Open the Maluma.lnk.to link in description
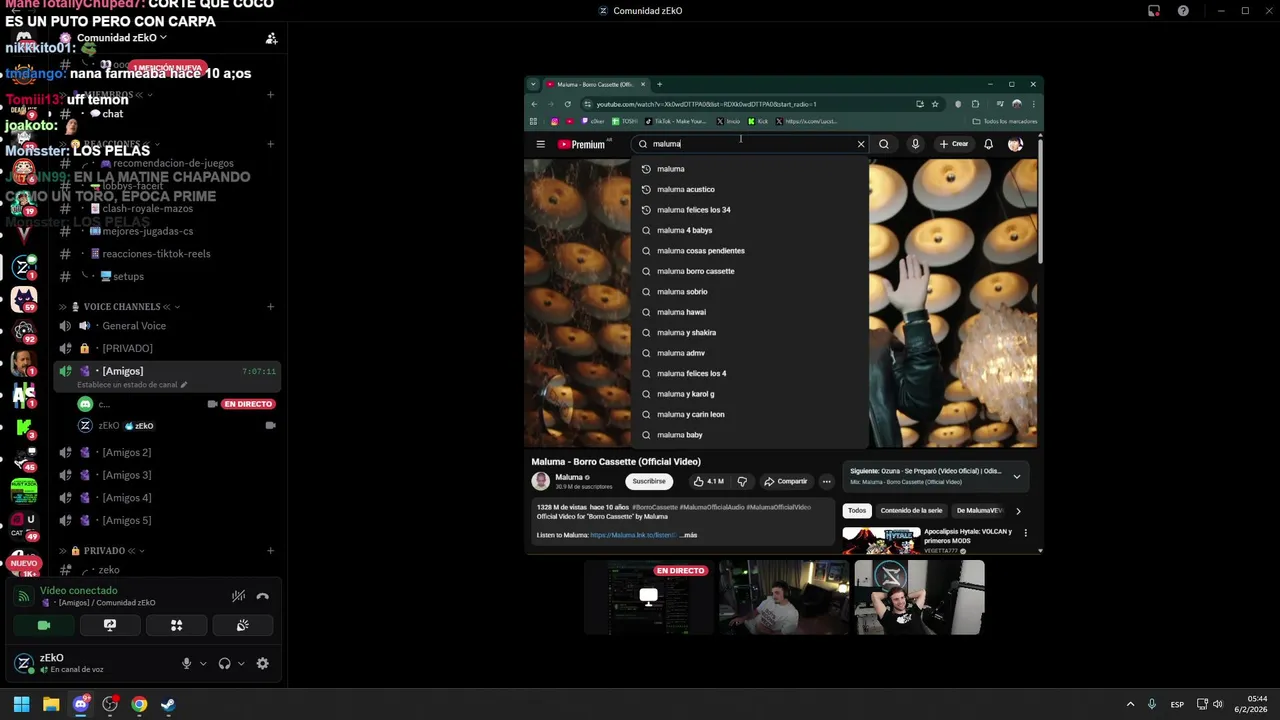This screenshot has width=1280, height=720. pos(633,535)
